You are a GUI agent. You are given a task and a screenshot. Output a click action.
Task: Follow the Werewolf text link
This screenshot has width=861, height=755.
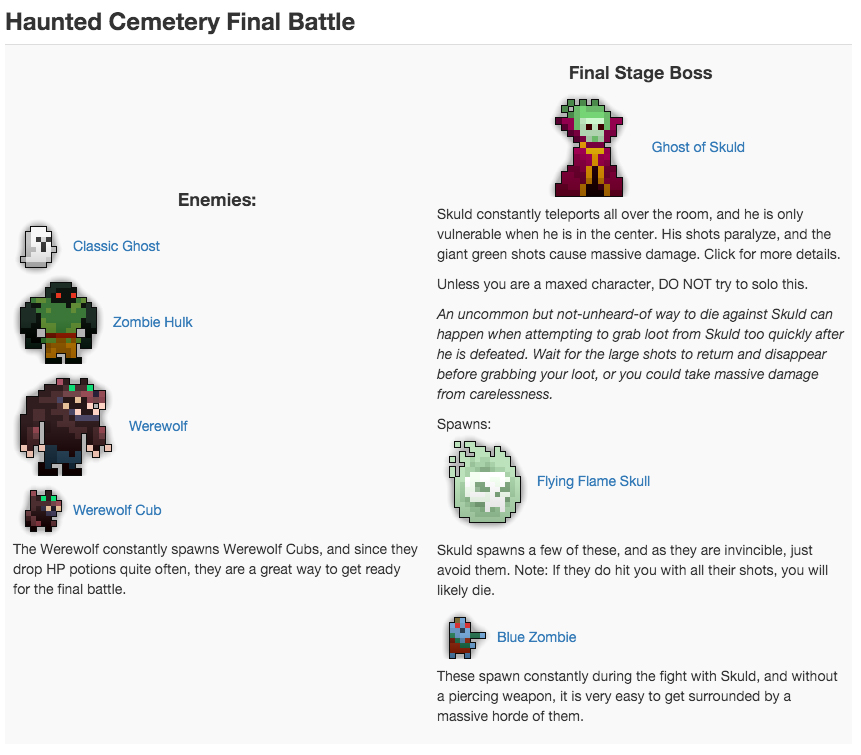158,426
